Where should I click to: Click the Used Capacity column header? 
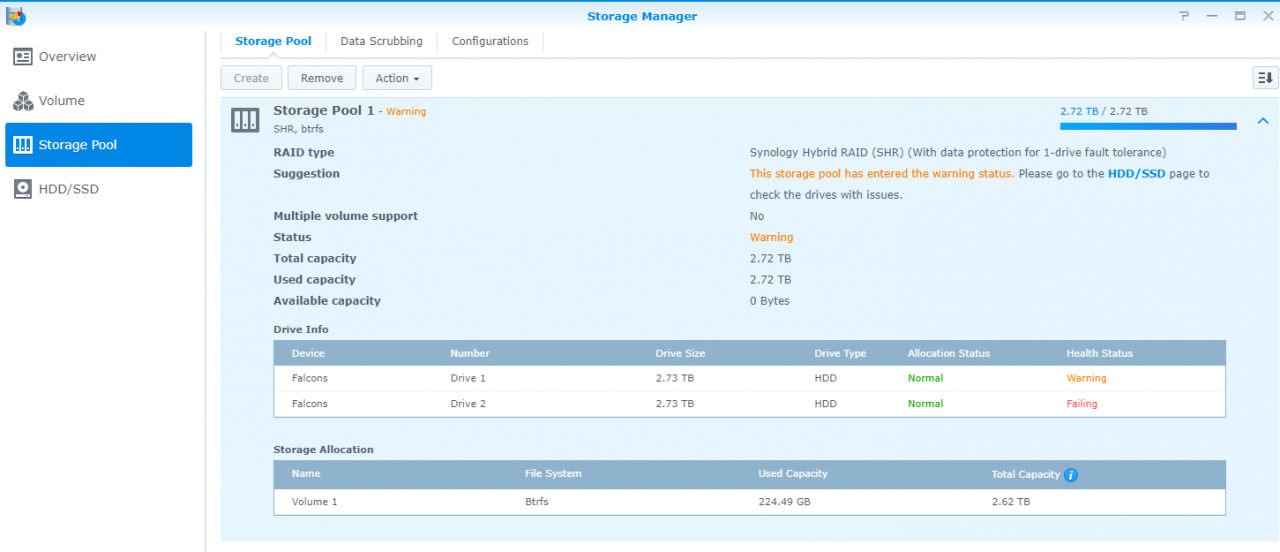(793, 474)
